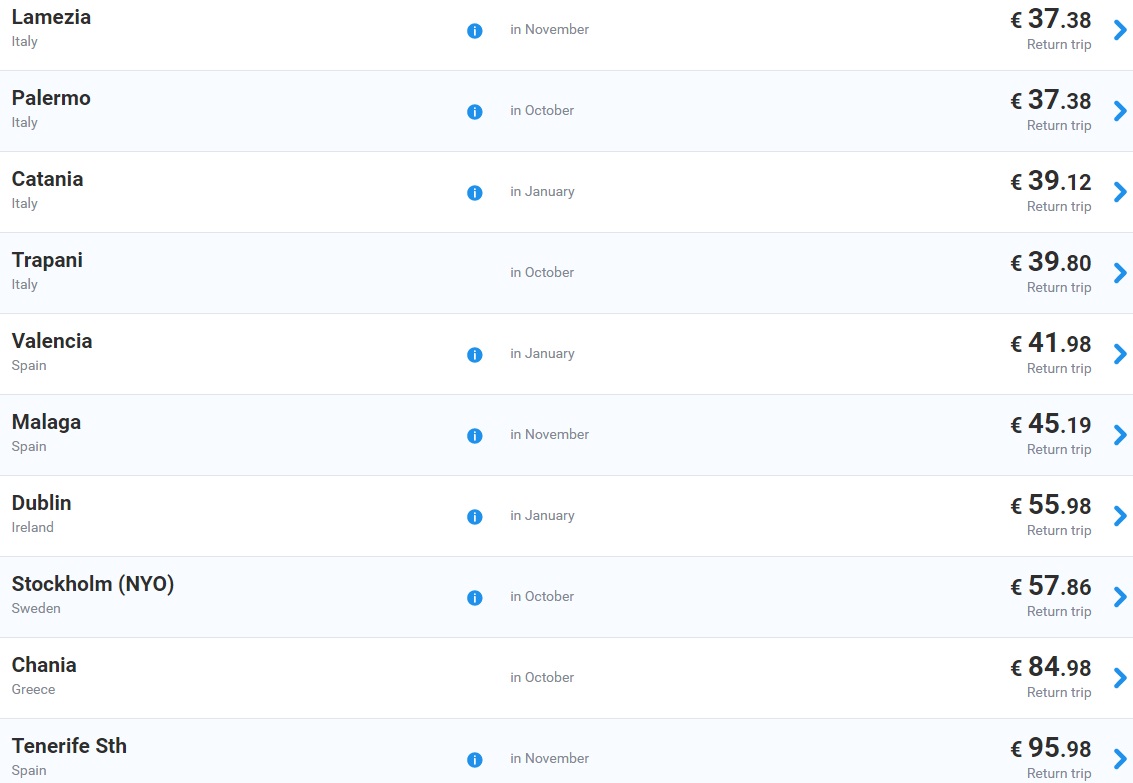This screenshot has width=1133, height=783.
Task: Open the info icon for Stockholm (NYO)
Action: tap(475, 598)
